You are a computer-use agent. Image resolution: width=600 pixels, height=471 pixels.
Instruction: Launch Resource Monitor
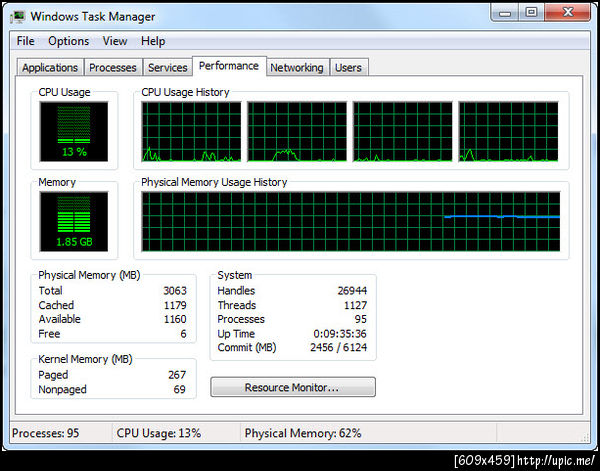click(x=293, y=387)
